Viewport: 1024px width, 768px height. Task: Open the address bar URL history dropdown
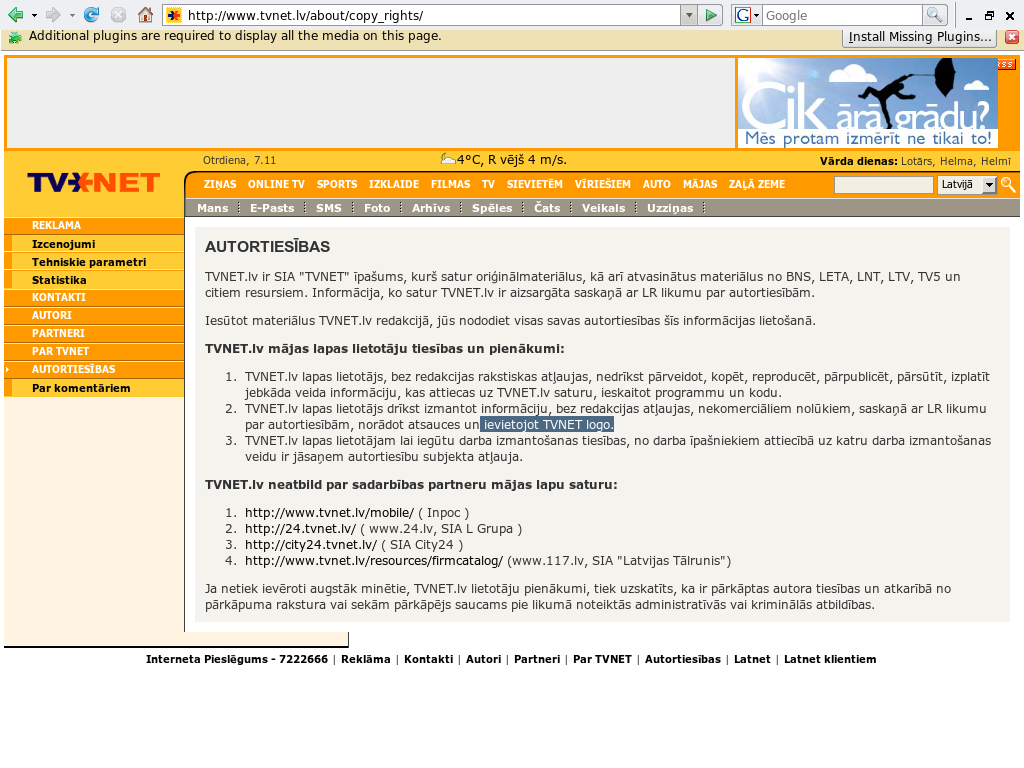point(688,15)
